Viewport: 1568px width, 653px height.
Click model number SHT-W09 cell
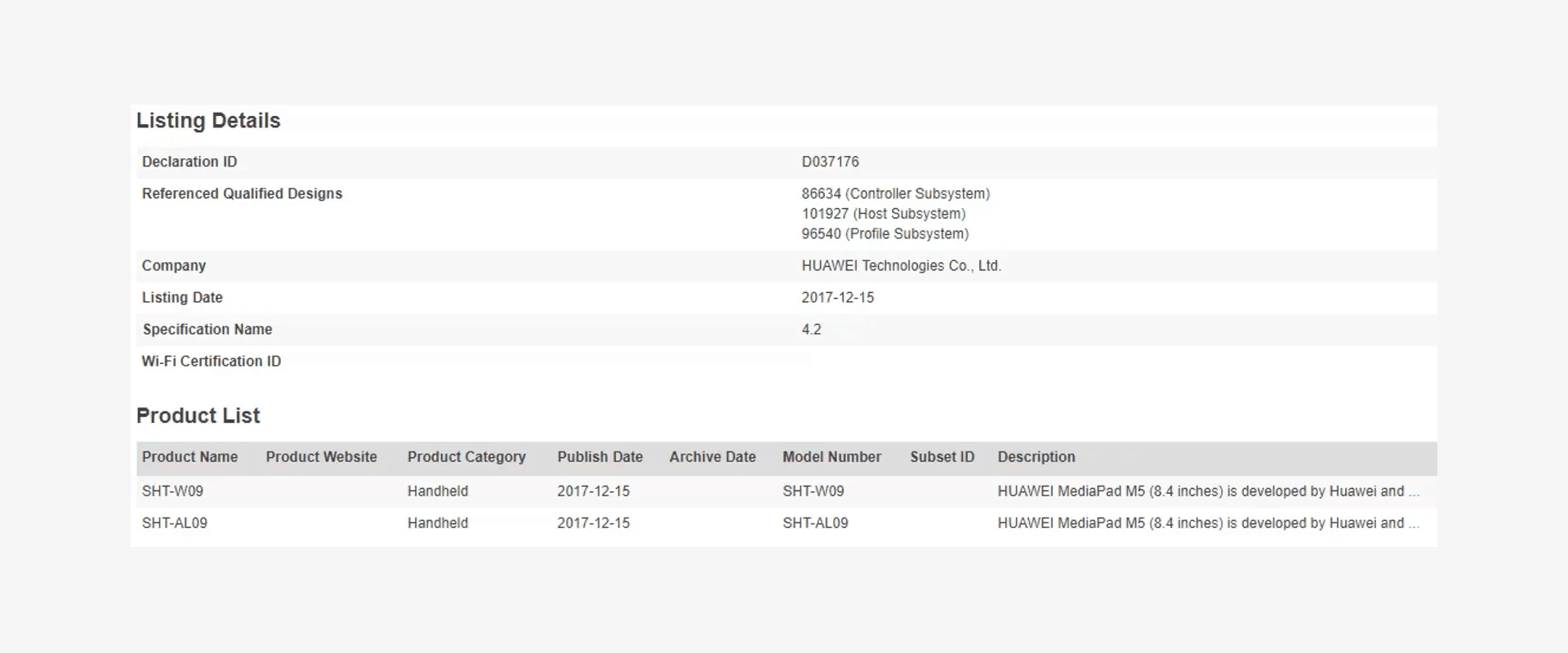[813, 491]
